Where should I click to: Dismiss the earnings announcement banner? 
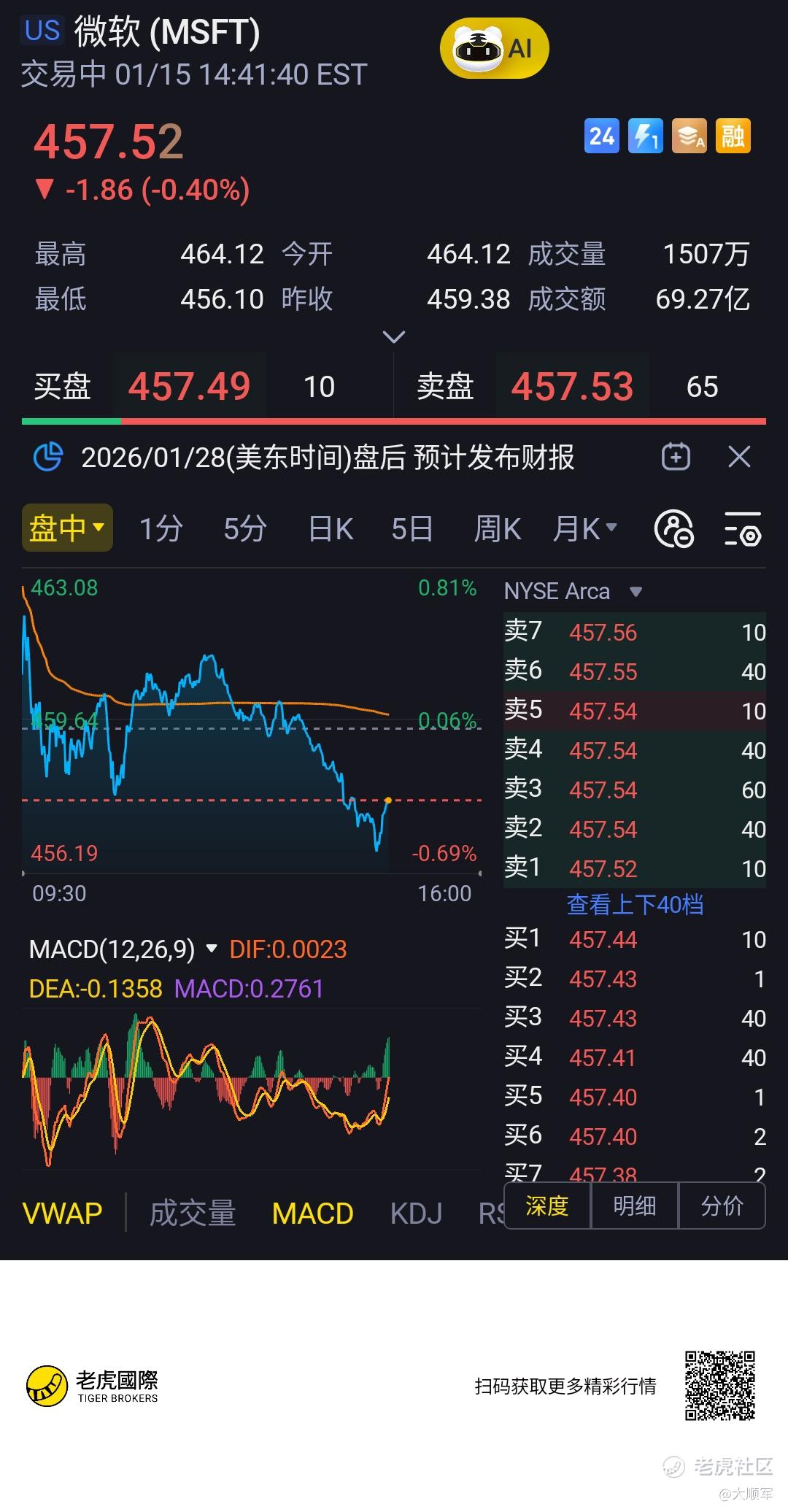click(x=739, y=457)
